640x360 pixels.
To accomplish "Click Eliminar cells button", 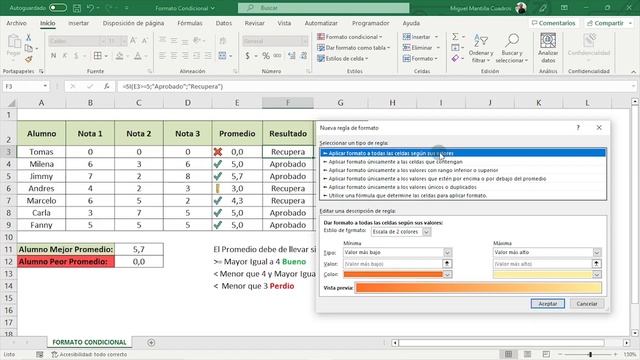I will (418, 48).
